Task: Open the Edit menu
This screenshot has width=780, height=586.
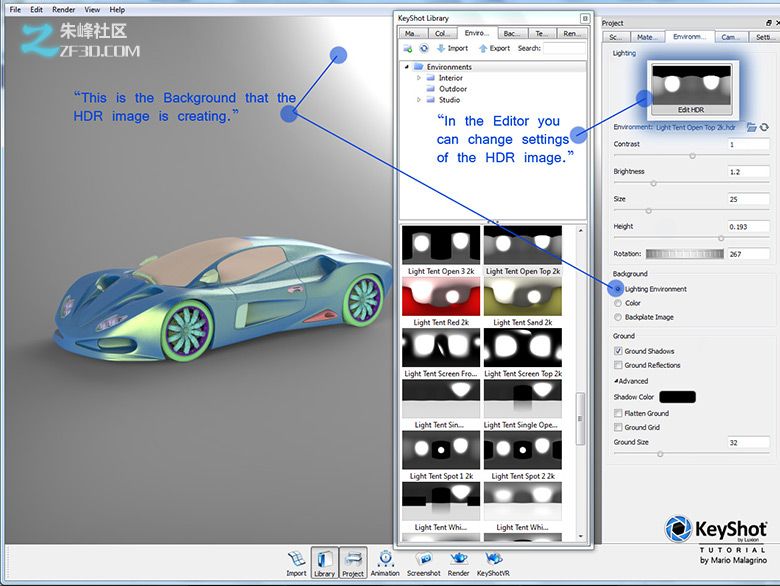Action: [36, 9]
